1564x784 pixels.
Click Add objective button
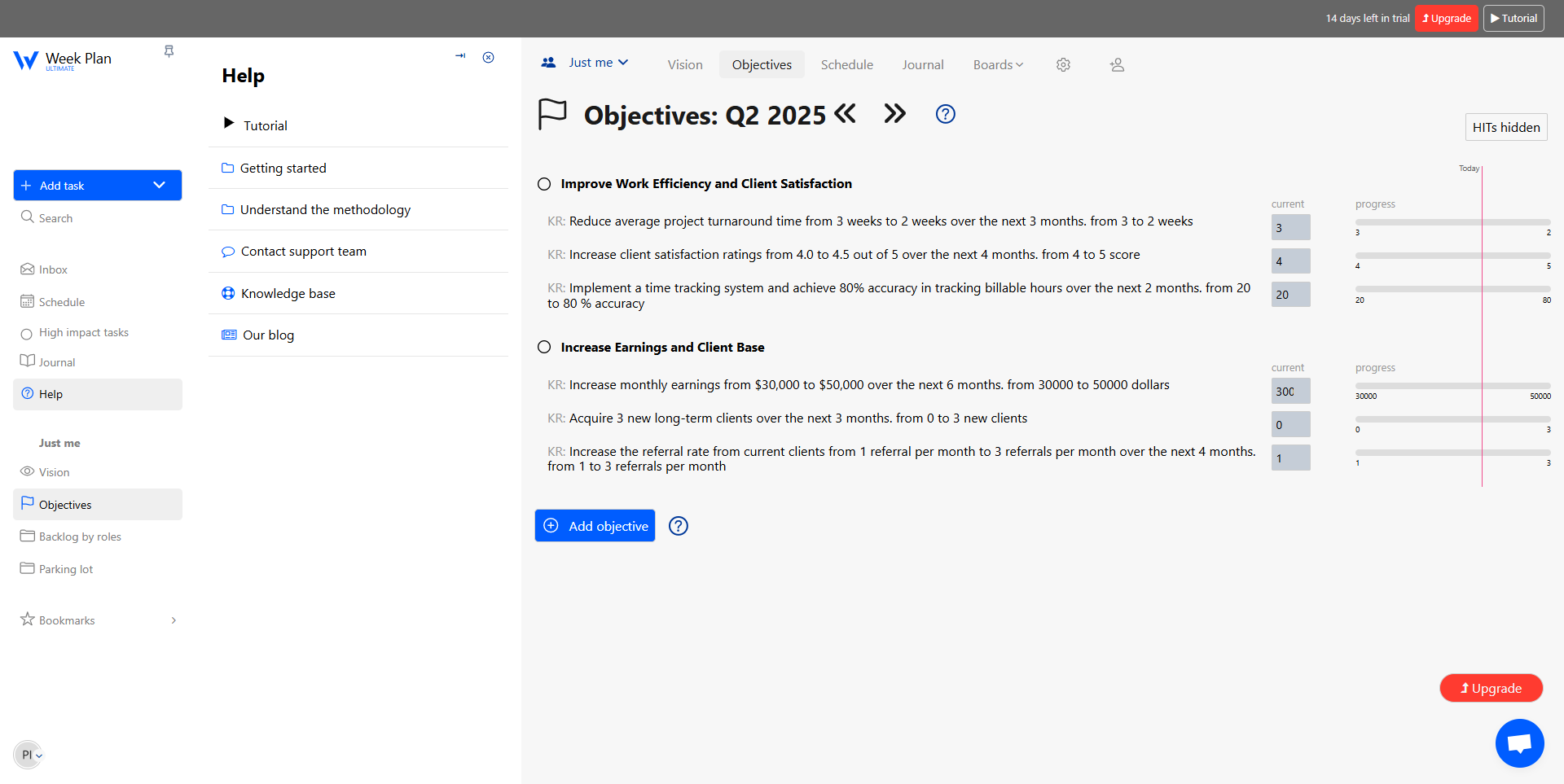(595, 526)
